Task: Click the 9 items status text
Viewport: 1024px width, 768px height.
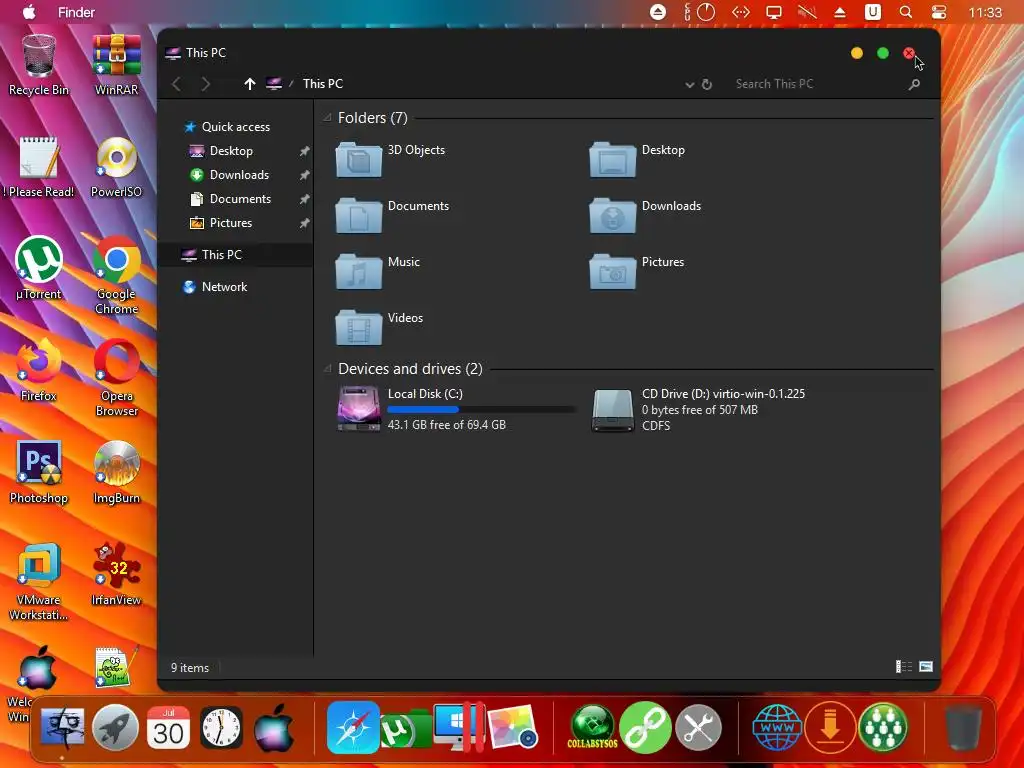Action: click(x=190, y=667)
